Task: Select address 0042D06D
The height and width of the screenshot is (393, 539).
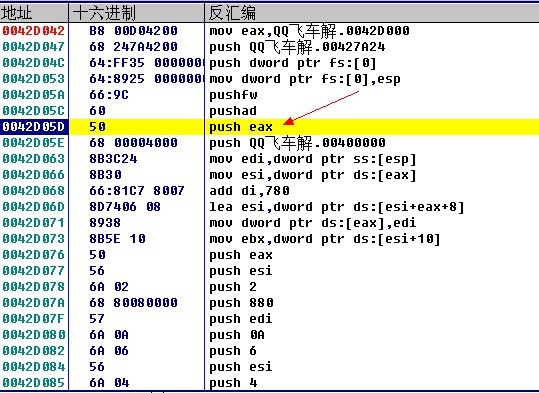Action: [x=33, y=207]
